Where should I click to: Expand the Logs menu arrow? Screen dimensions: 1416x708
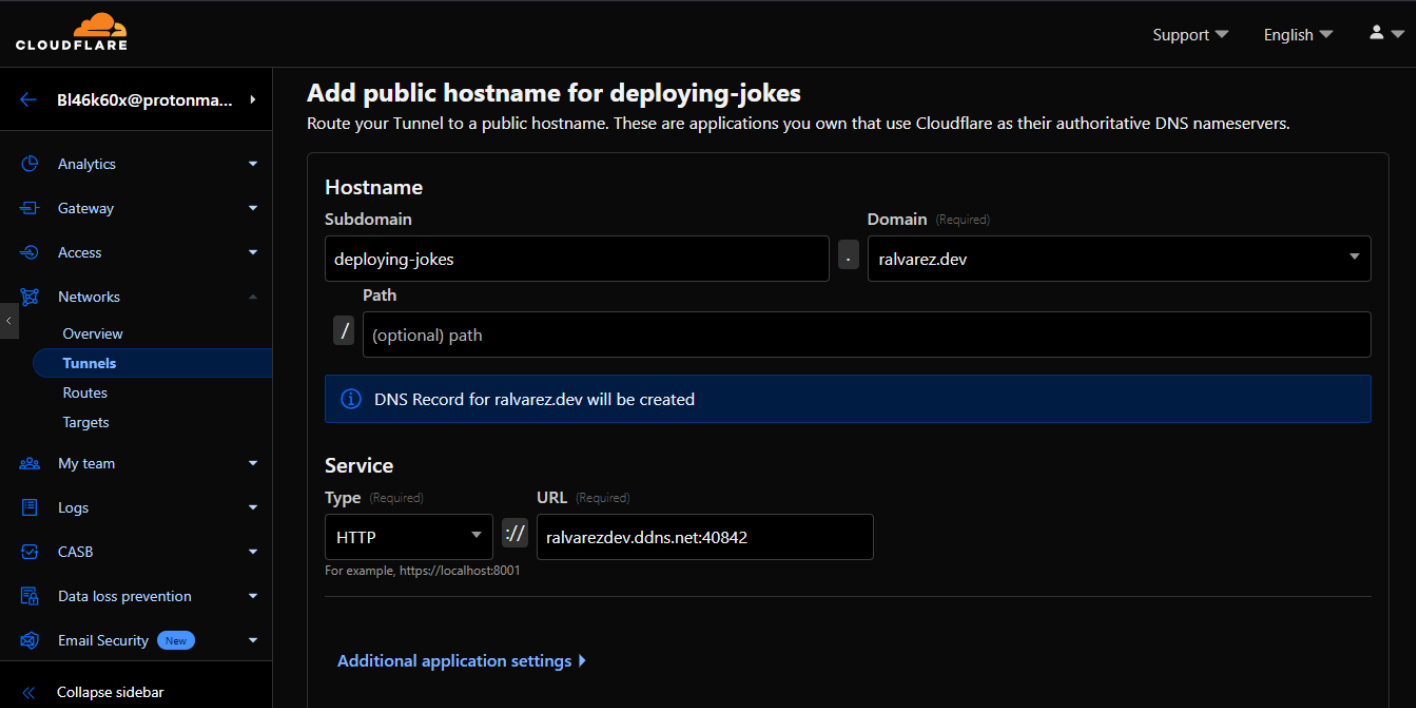(253, 508)
